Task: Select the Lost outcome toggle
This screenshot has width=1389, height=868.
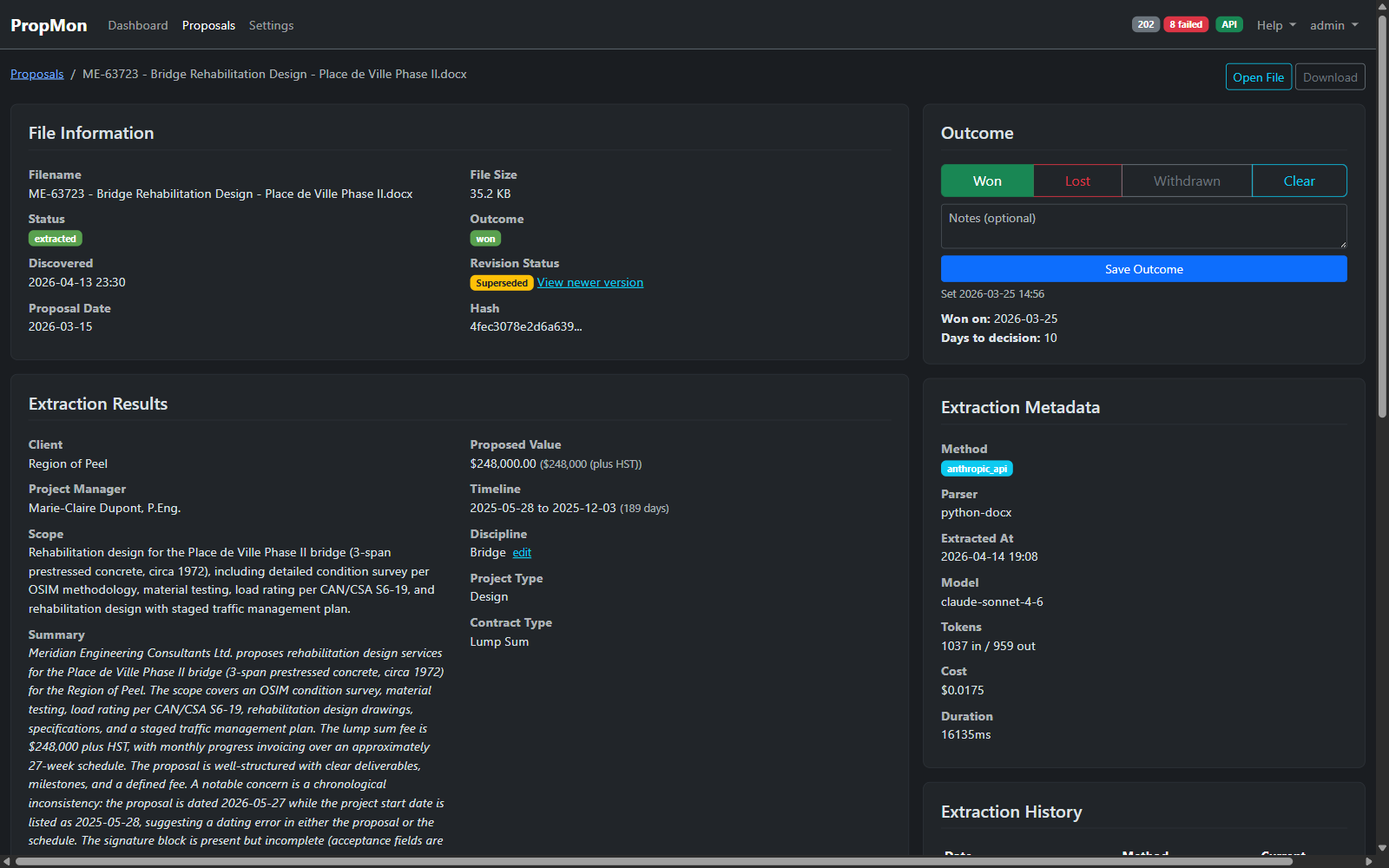Action: (x=1076, y=181)
